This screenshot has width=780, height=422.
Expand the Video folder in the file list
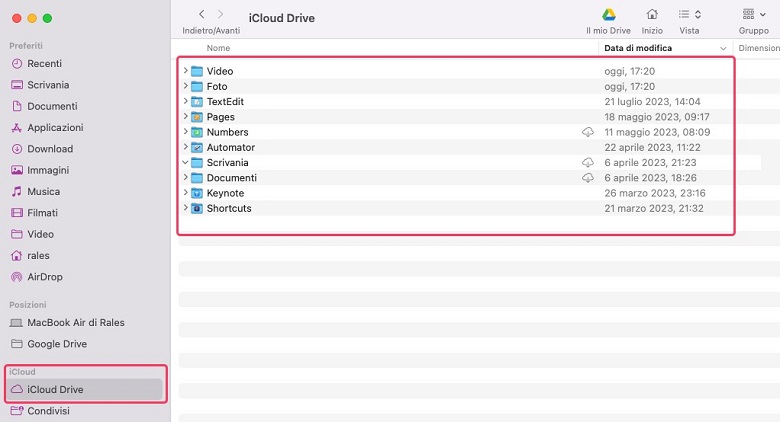pyautogui.click(x=186, y=71)
